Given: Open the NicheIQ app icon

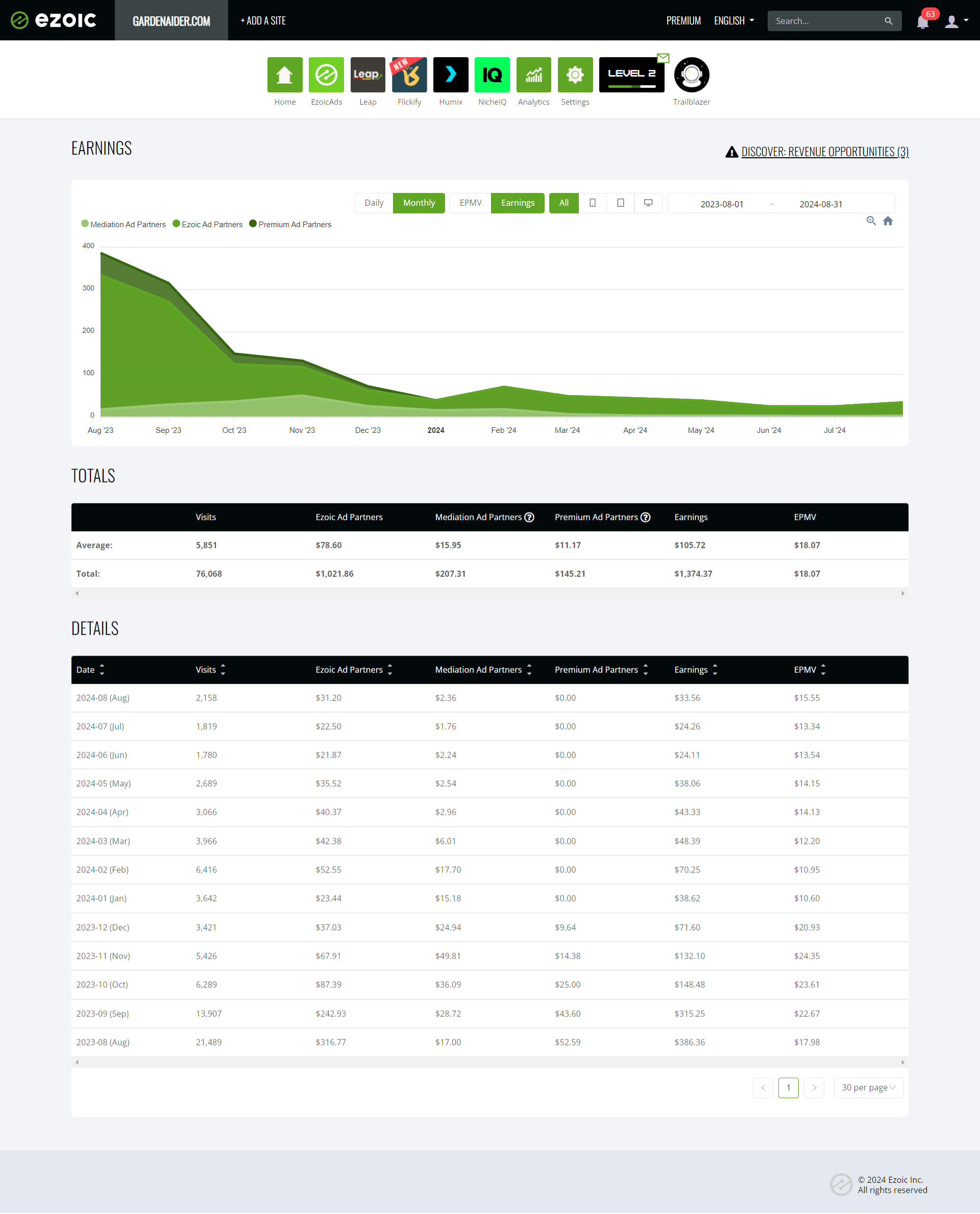Looking at the screenshot, I should 492,75.
